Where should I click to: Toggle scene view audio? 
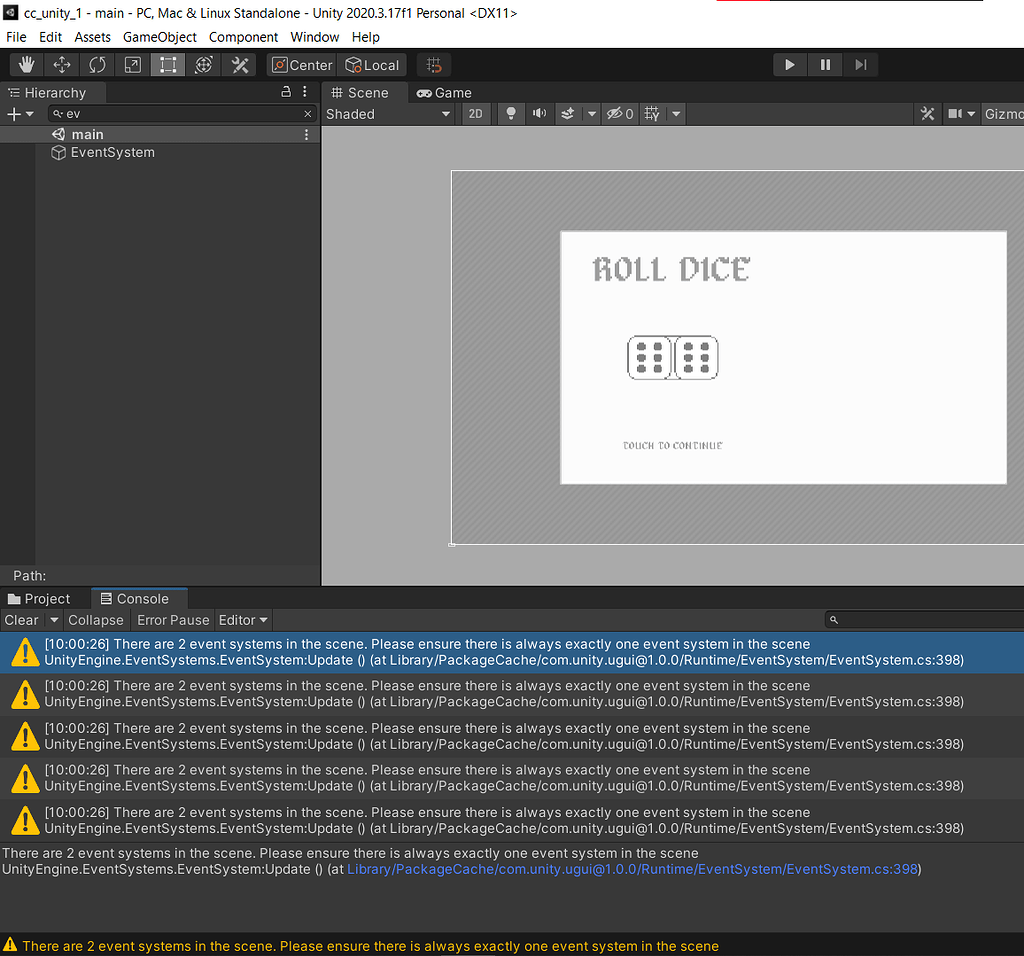point(538,113)
